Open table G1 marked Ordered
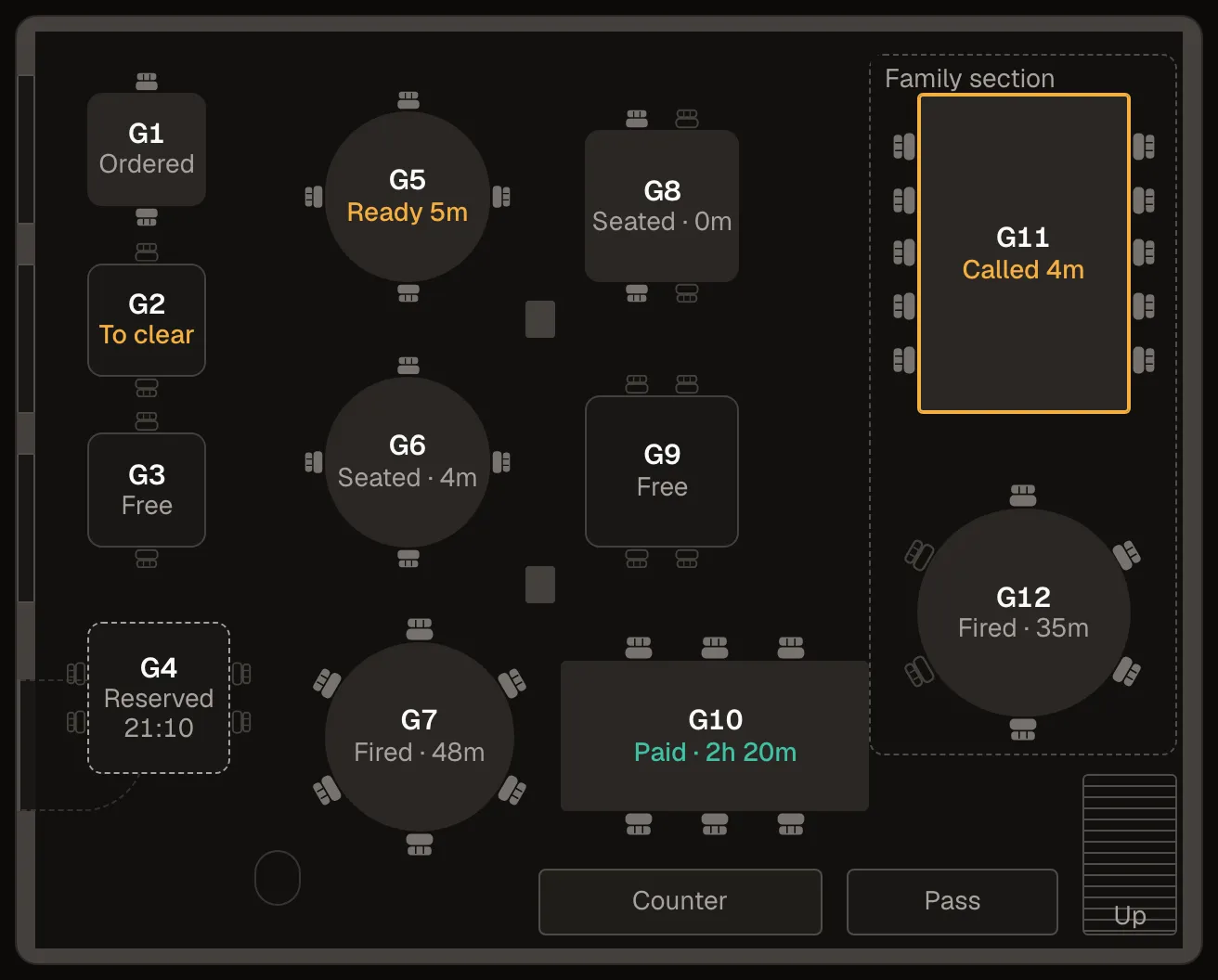 point(147,149)
